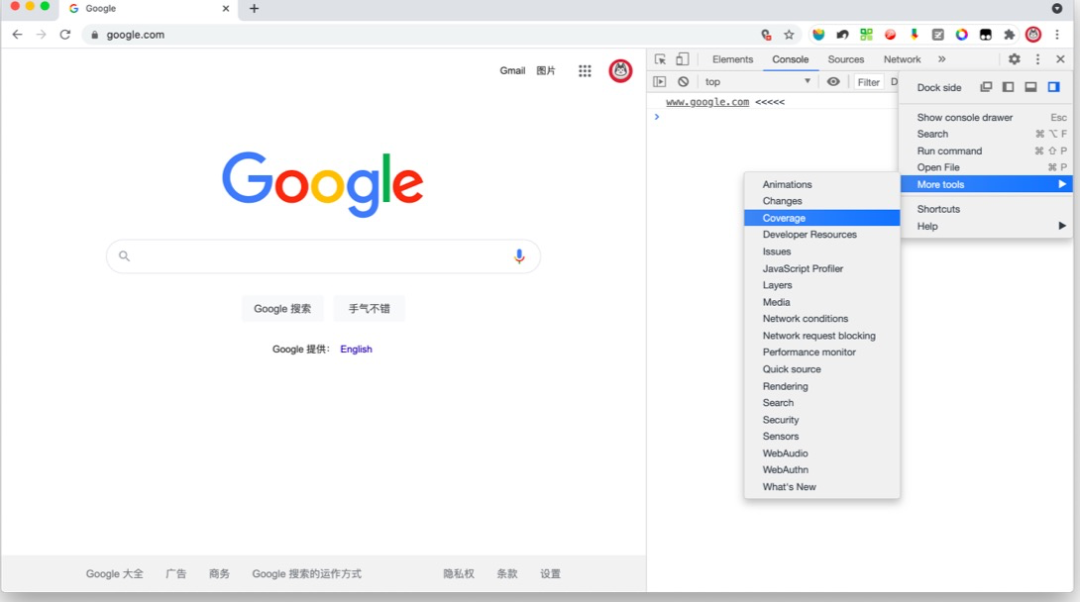Screen dimensions: 1080x602
Task: Open Shortcuts from DevTools menu
Action: 986,209
